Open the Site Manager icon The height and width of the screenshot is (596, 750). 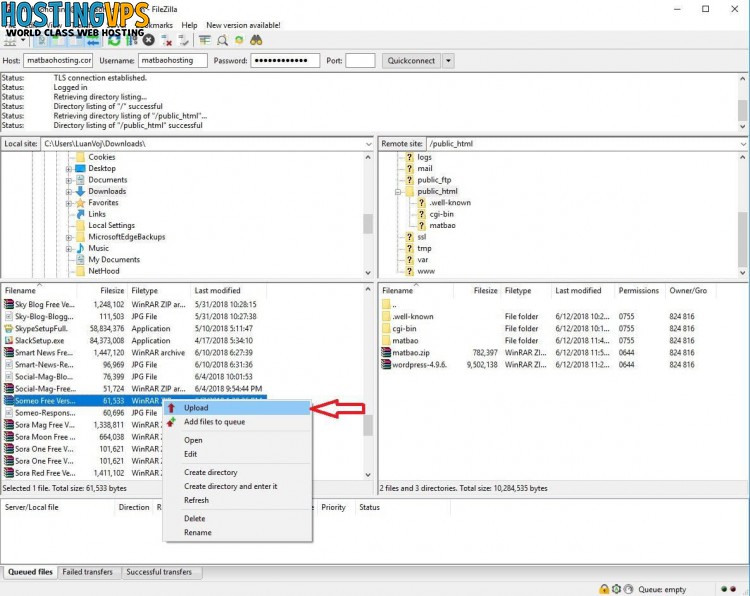coord(10,41)
